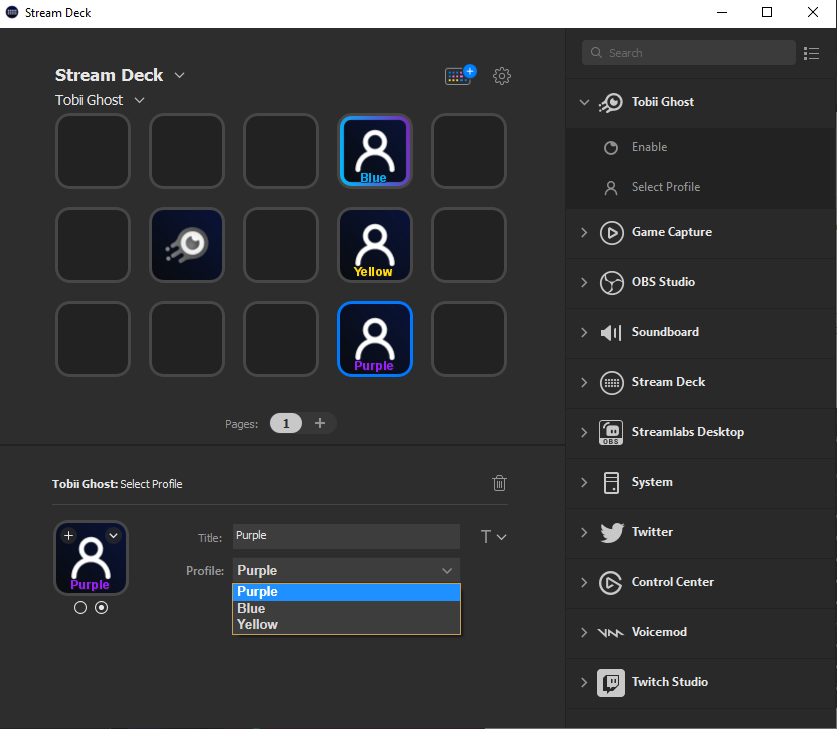Expand the OBS Studio category
The width and height of the screenshot is (837, 729).
point(584,282)
